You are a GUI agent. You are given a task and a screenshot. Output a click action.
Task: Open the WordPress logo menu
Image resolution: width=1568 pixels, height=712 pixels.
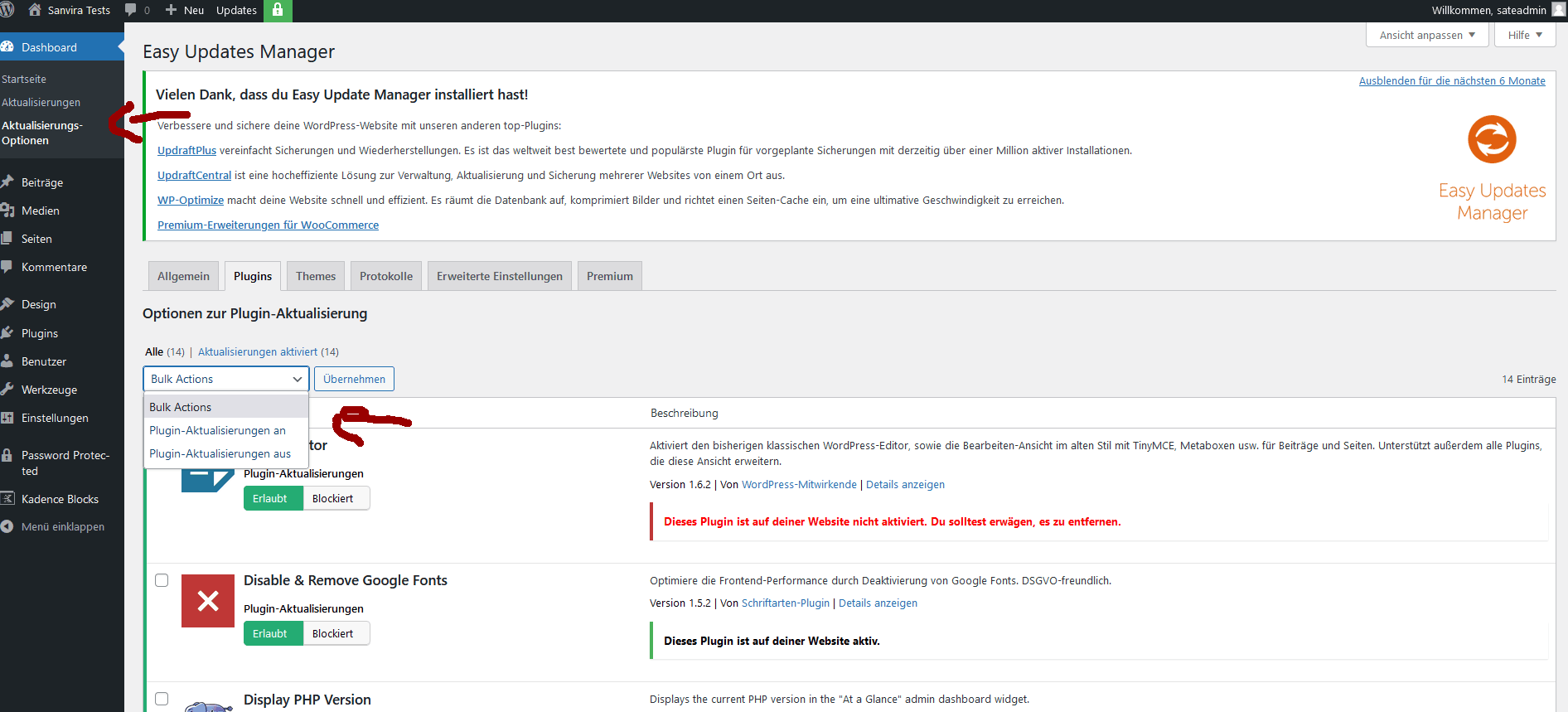click(x=7, y=10)
